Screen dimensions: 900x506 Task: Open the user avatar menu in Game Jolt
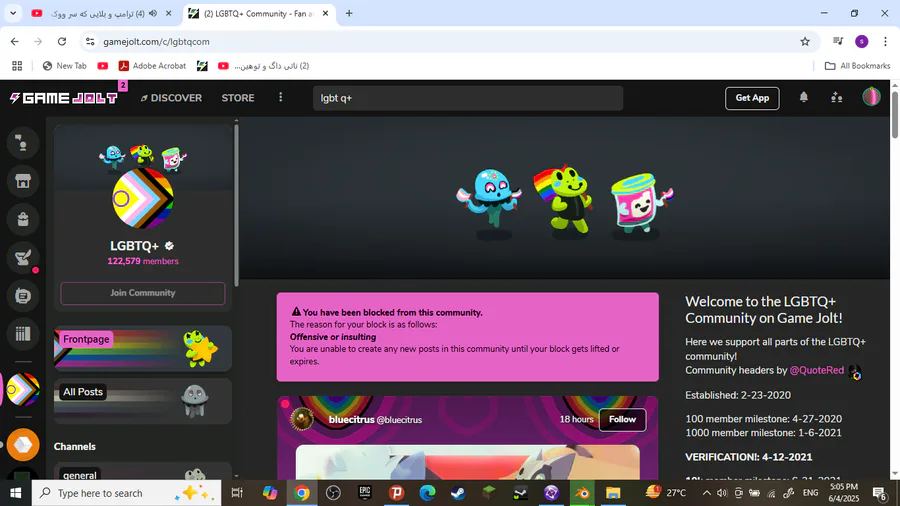pyautogui.click(x=871, y=97)
